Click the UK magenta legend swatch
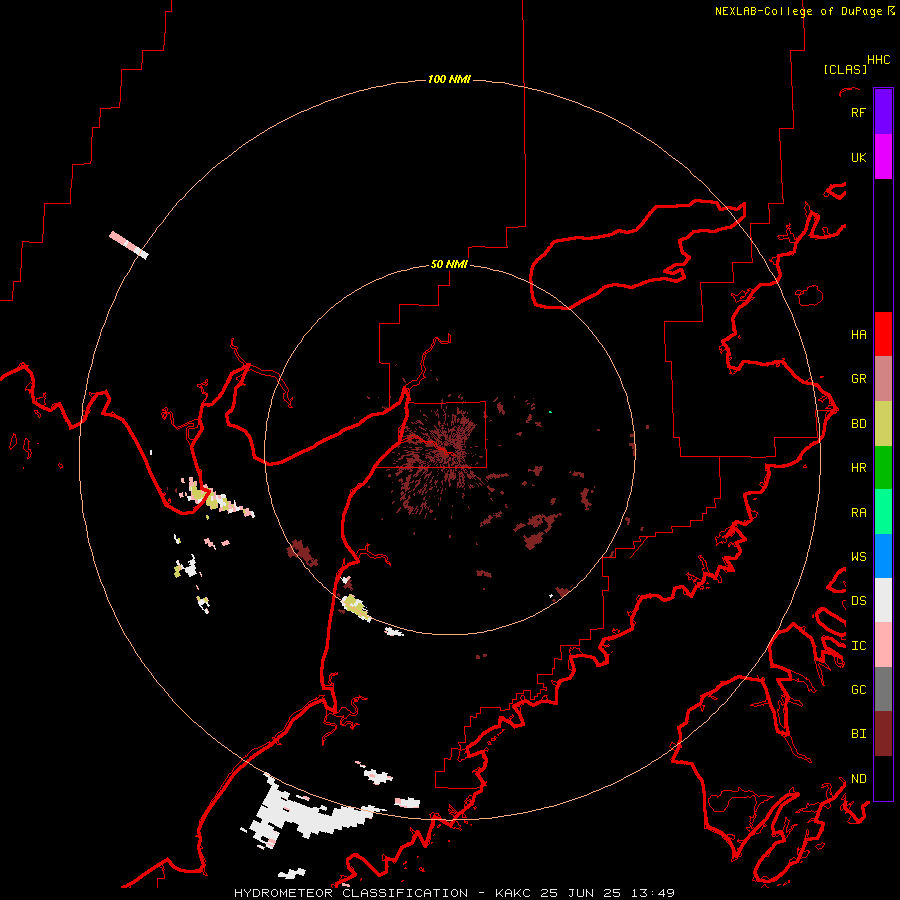This screenshot has height=900, width=900. click(x=883, y=157)
